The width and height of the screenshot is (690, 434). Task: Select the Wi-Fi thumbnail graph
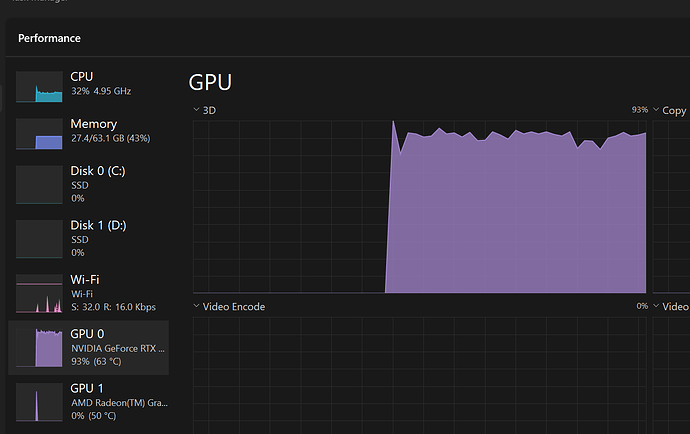pyautogui.click(x=39, y=294)
